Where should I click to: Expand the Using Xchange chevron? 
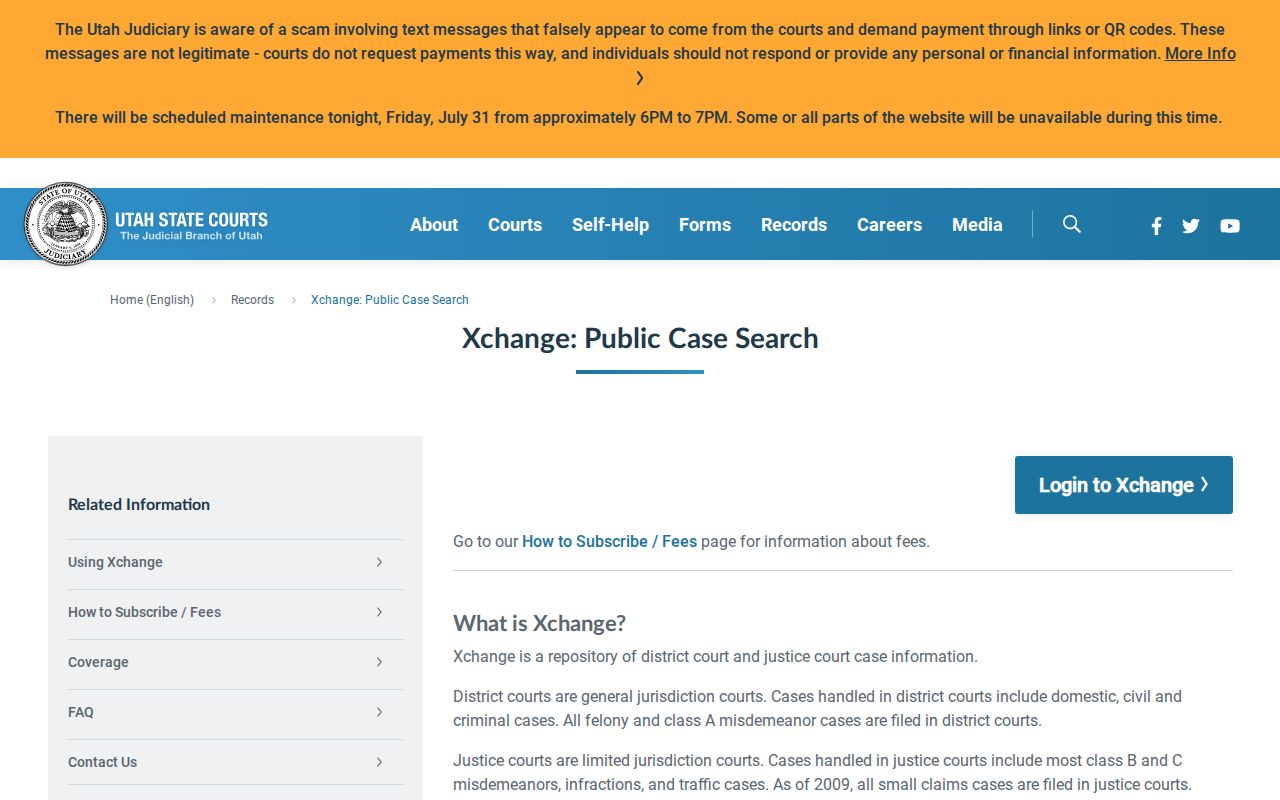tap(379, 562)
